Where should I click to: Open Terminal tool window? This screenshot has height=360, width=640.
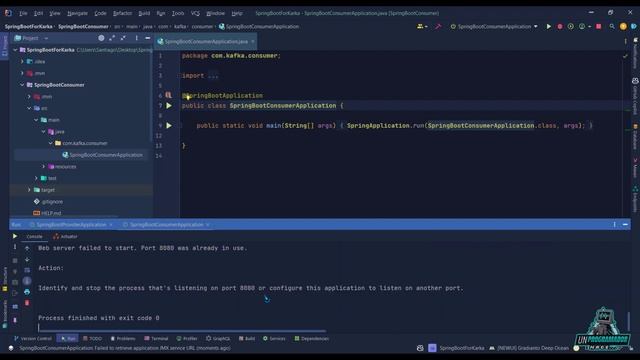(x=156, y=338)
